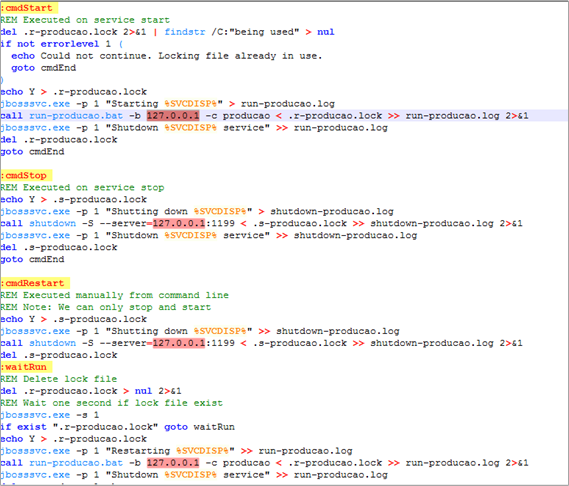This screenshot has height=486, width=569.
Task: Click the red pipe symbol before findstr
Action: (155, 32)
